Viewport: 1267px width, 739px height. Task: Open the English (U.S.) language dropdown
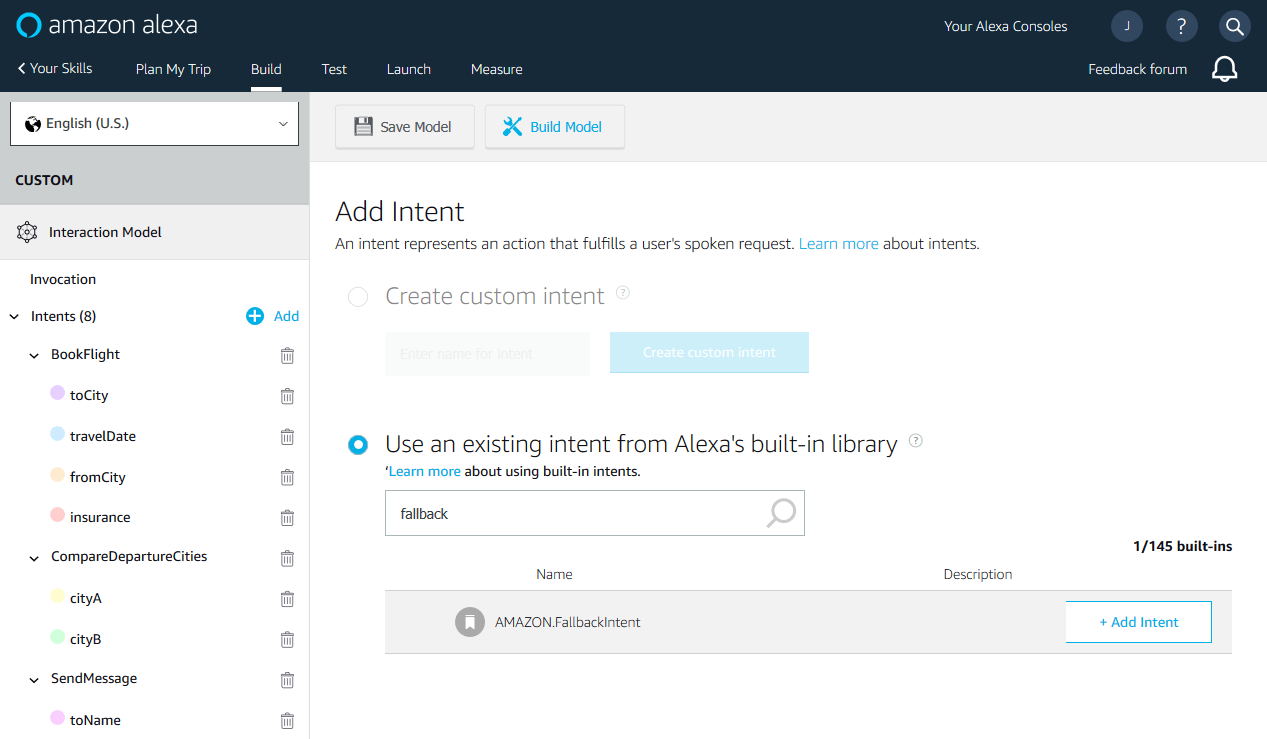(154, 122)
